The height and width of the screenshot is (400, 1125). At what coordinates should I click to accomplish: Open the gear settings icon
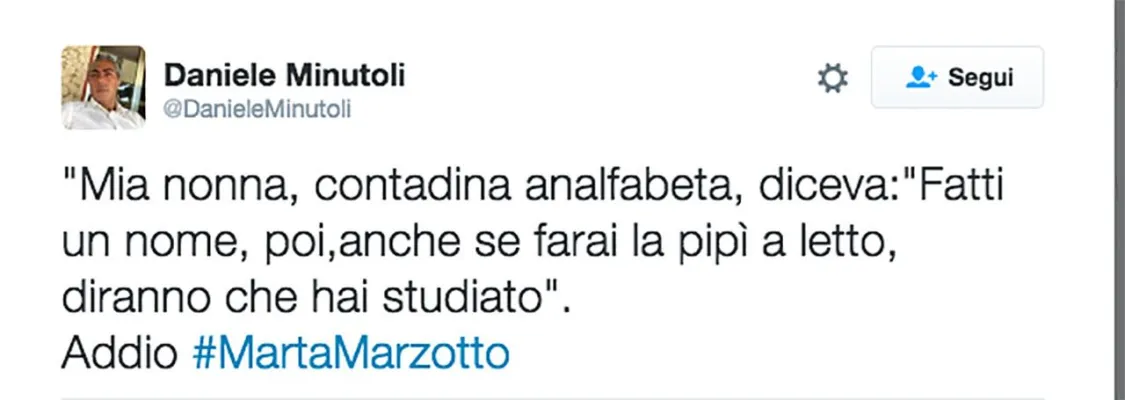pyautogui.click(x=832, y=78)
